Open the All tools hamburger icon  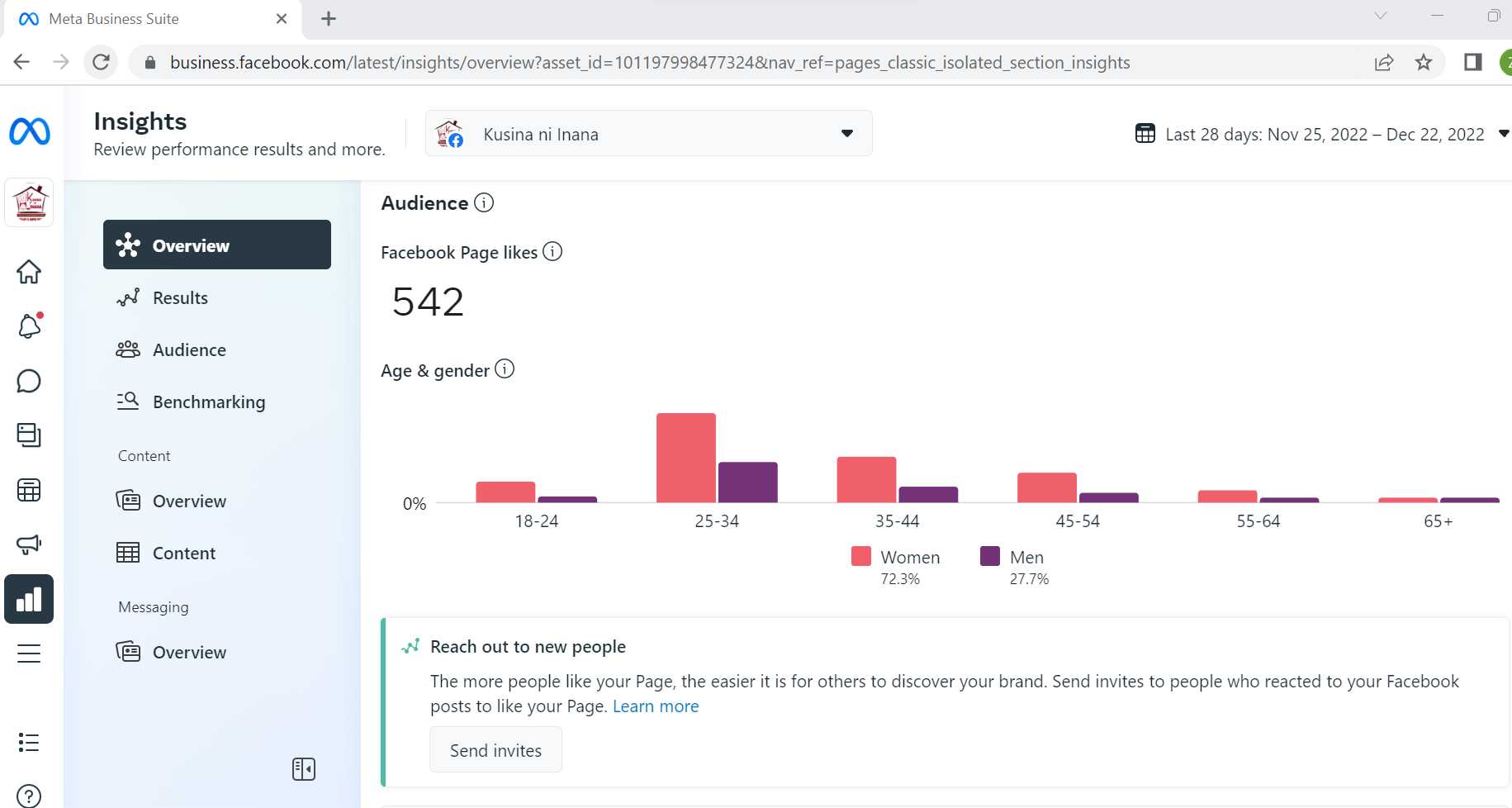(x=29, y=654)
